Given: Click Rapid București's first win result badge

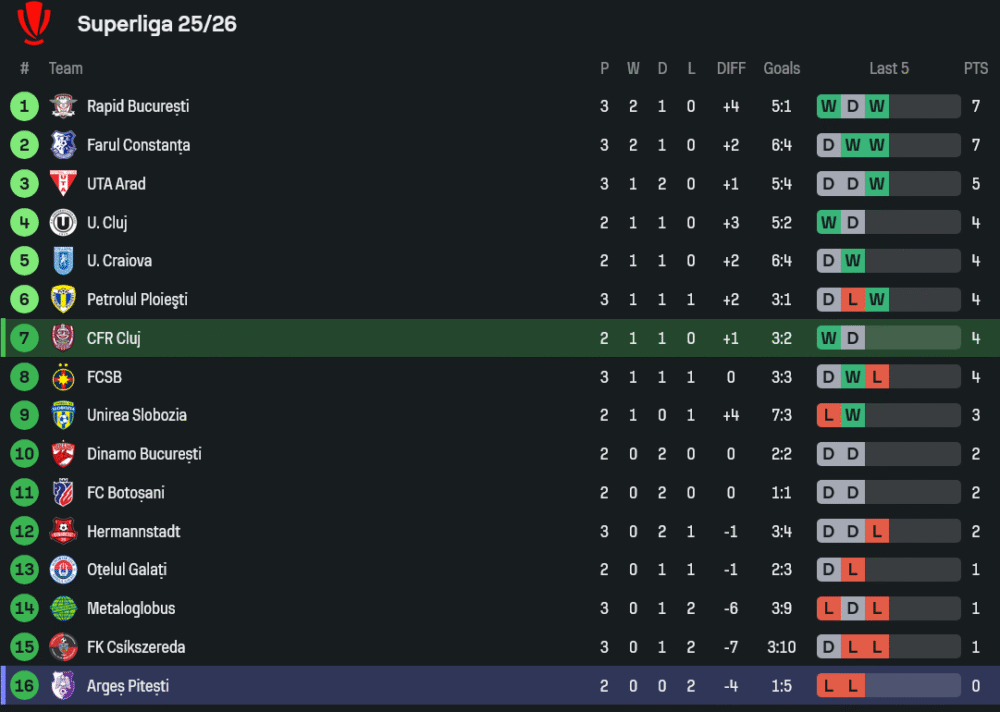Looking at the screenshot, I should pyautogui.click(x=829, y=107).
